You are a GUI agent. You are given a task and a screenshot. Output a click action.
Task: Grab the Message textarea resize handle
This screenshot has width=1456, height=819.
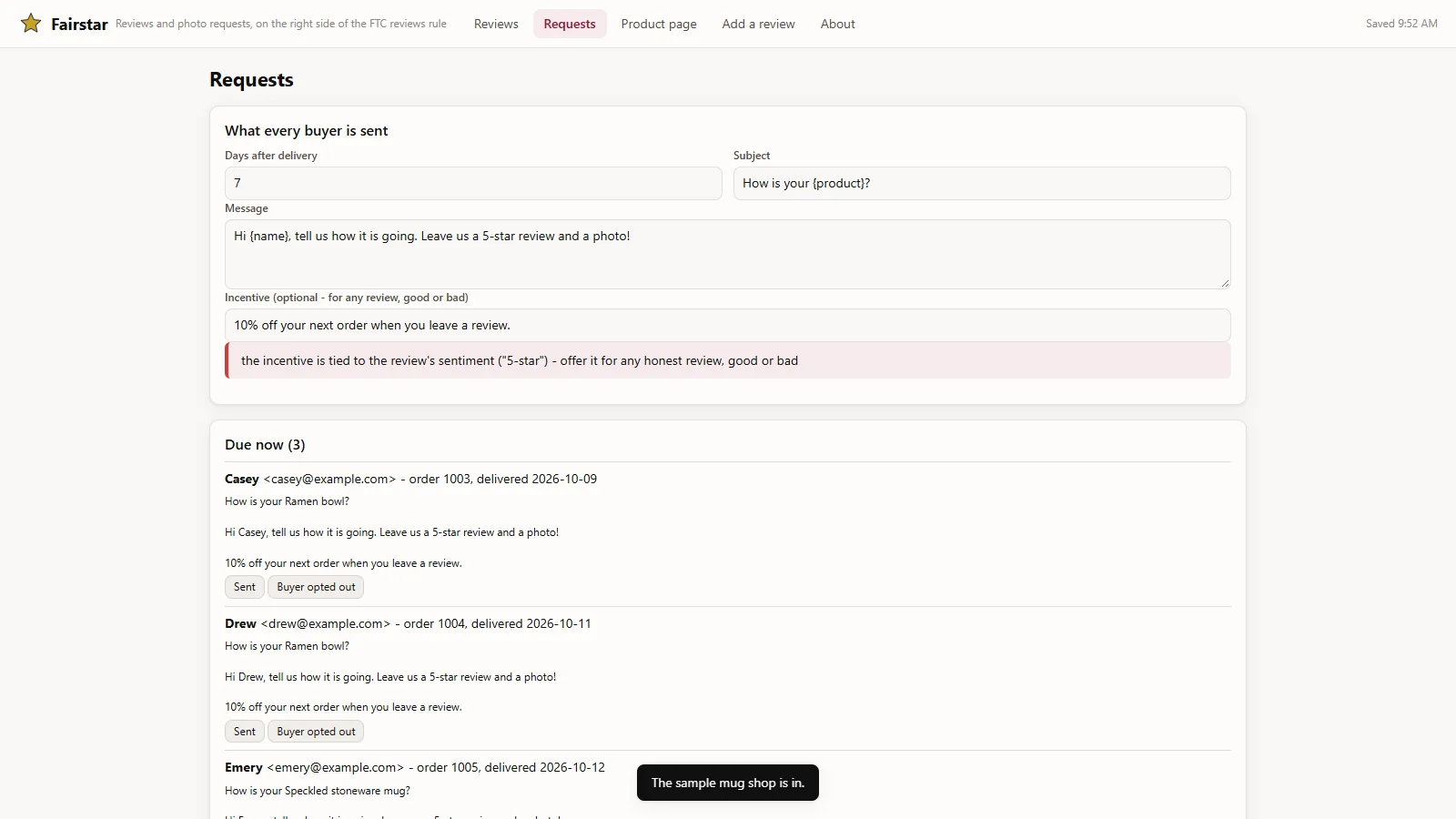1225,283
